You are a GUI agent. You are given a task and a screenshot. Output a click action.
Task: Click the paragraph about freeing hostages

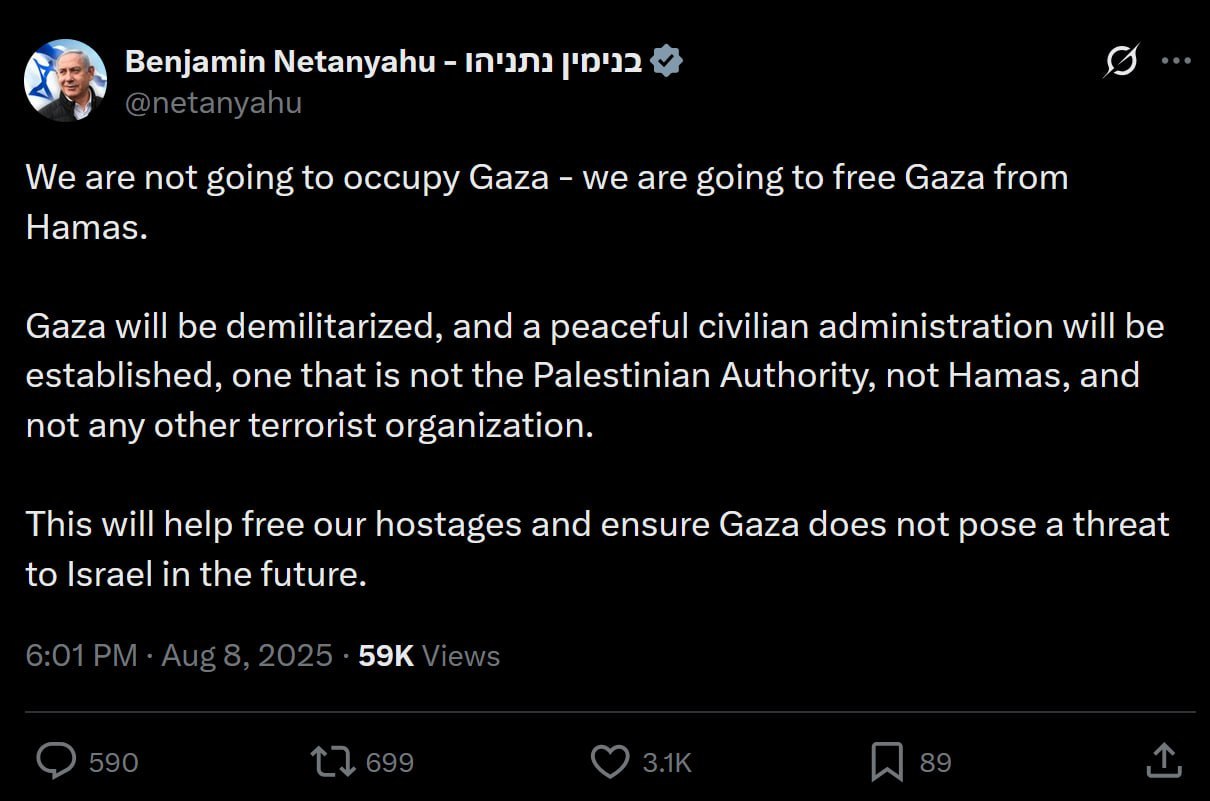(x=596, y=549)
